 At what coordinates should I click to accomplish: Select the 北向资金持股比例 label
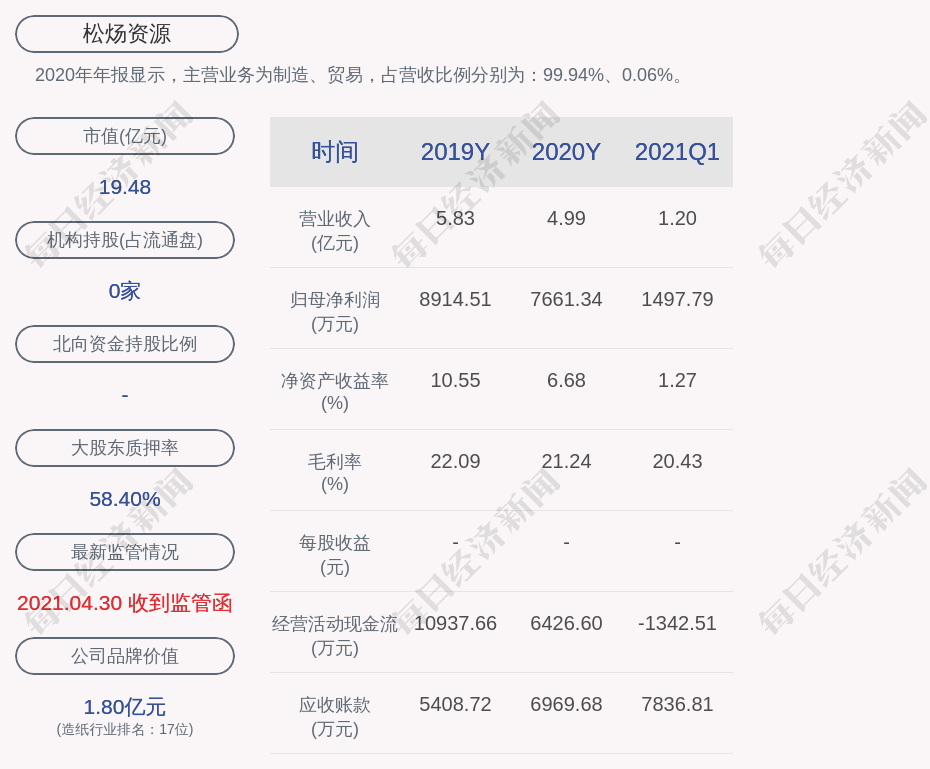[x=125, y=344]
